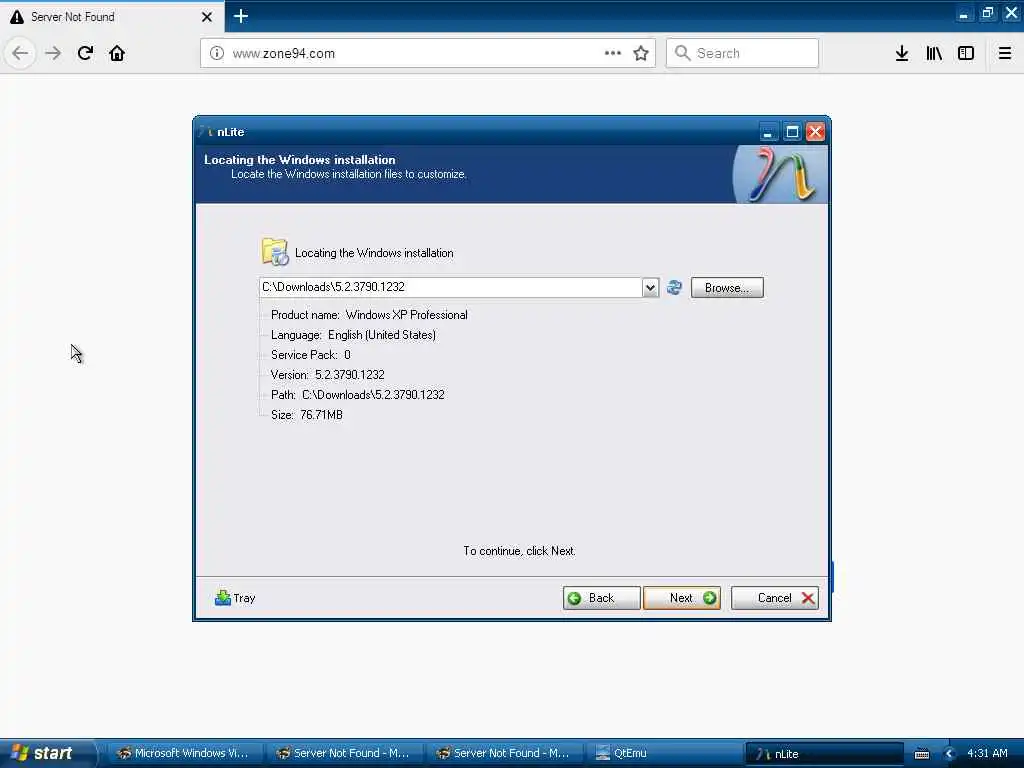Screen dimensions: 1024x768
Task: Open the Library icon in toolbar
Action: [934, 53]
